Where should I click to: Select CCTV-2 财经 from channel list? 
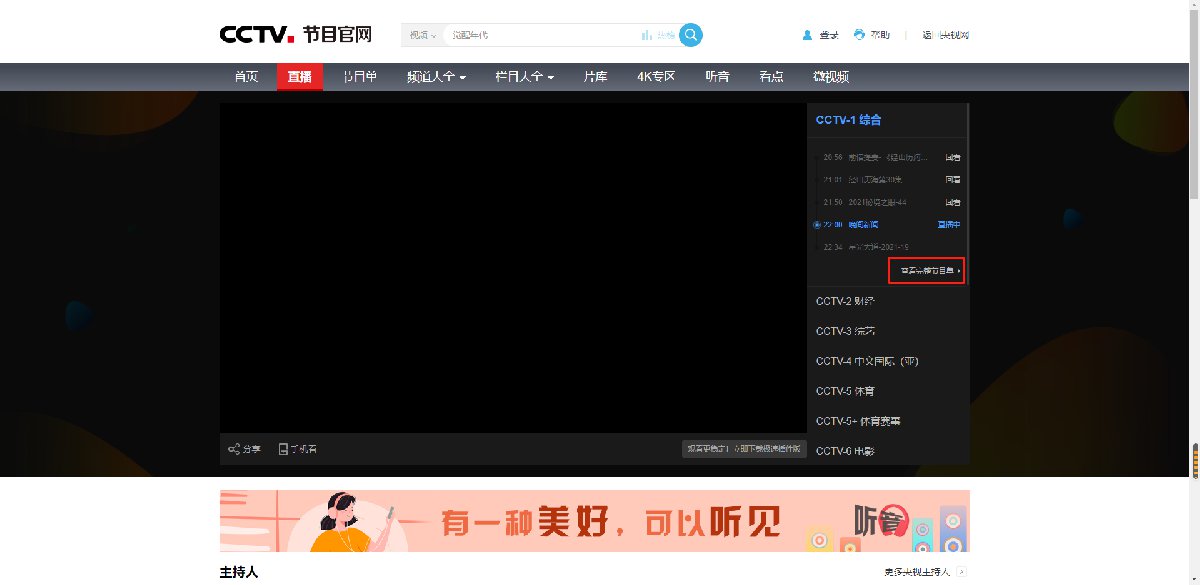[x=845, y=301]
